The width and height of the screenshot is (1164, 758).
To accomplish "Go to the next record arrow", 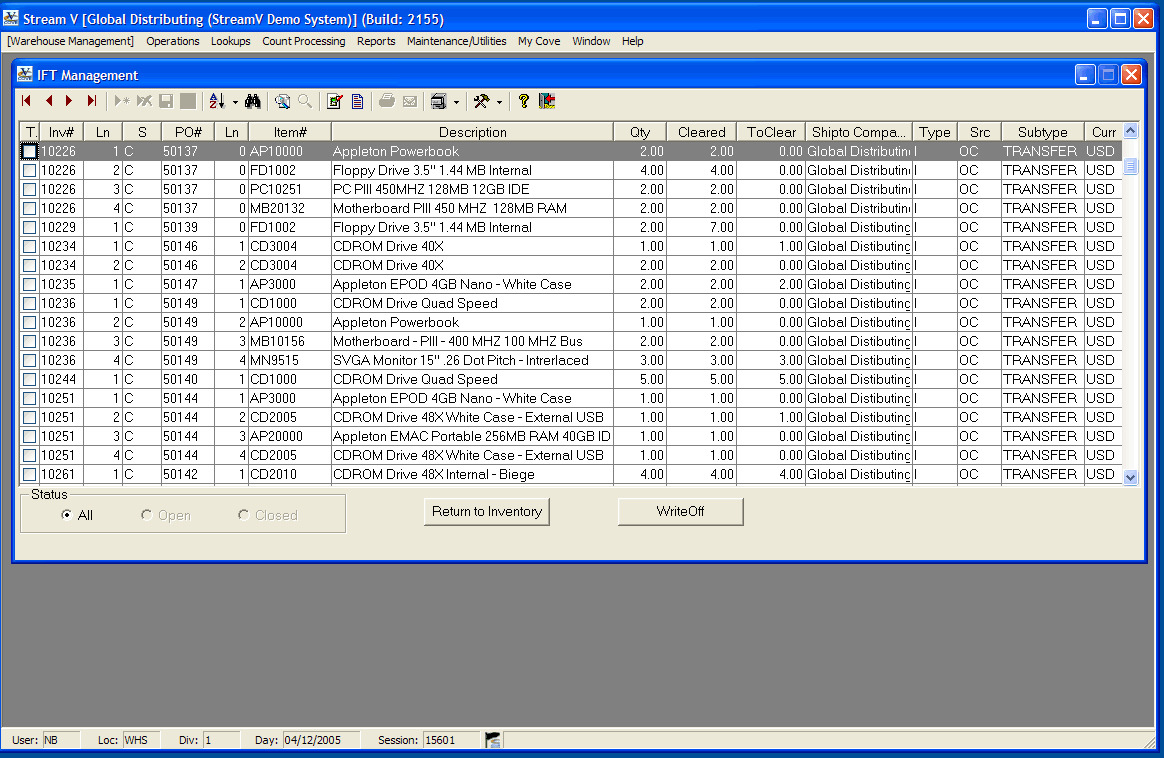I will (69, 101).
